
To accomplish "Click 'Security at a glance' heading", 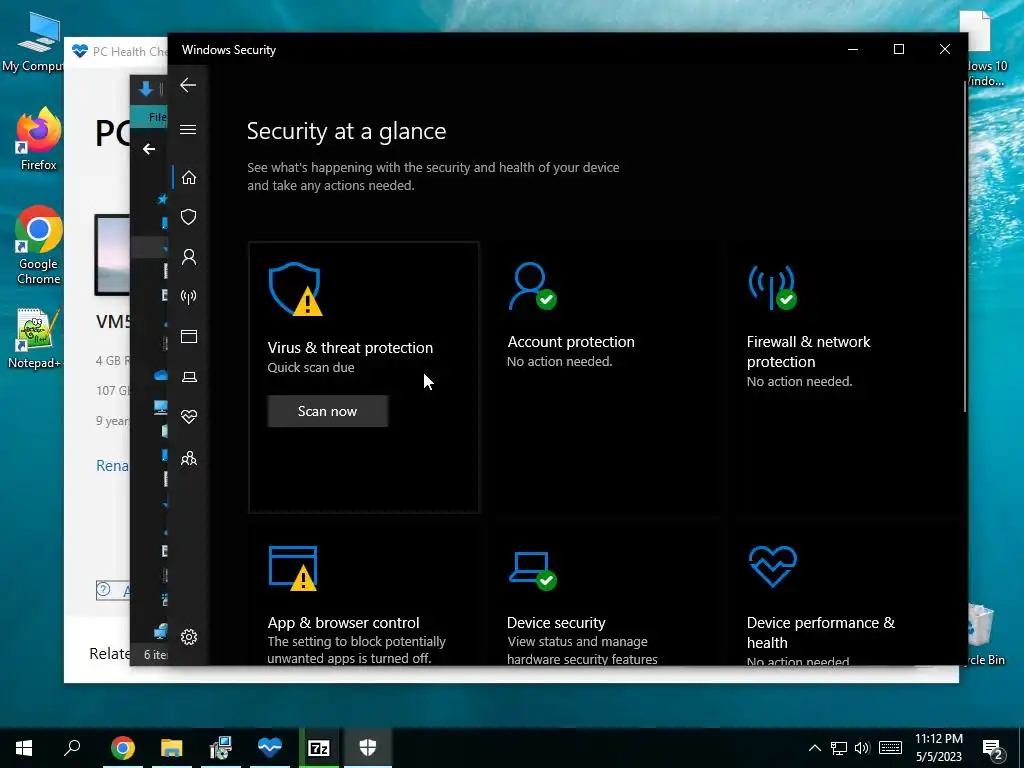I will point(347,131).
